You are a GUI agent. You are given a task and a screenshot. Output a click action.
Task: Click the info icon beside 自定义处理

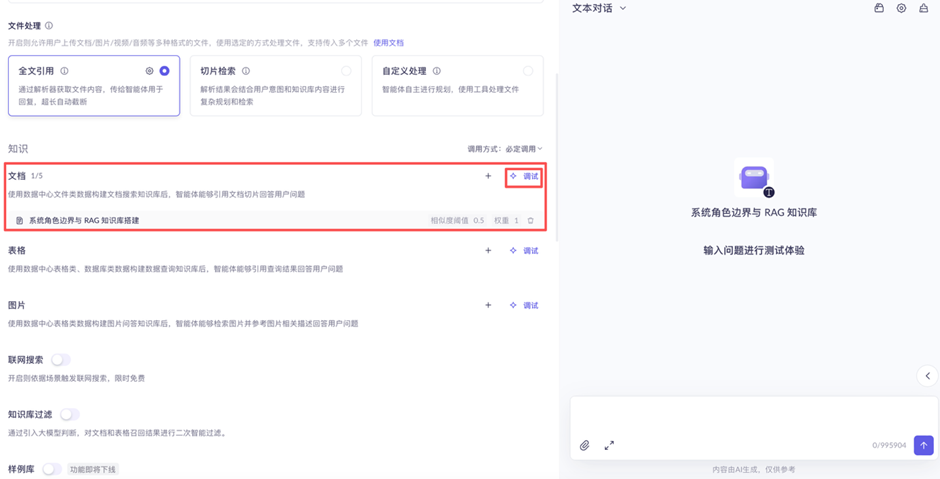[436, 71]
